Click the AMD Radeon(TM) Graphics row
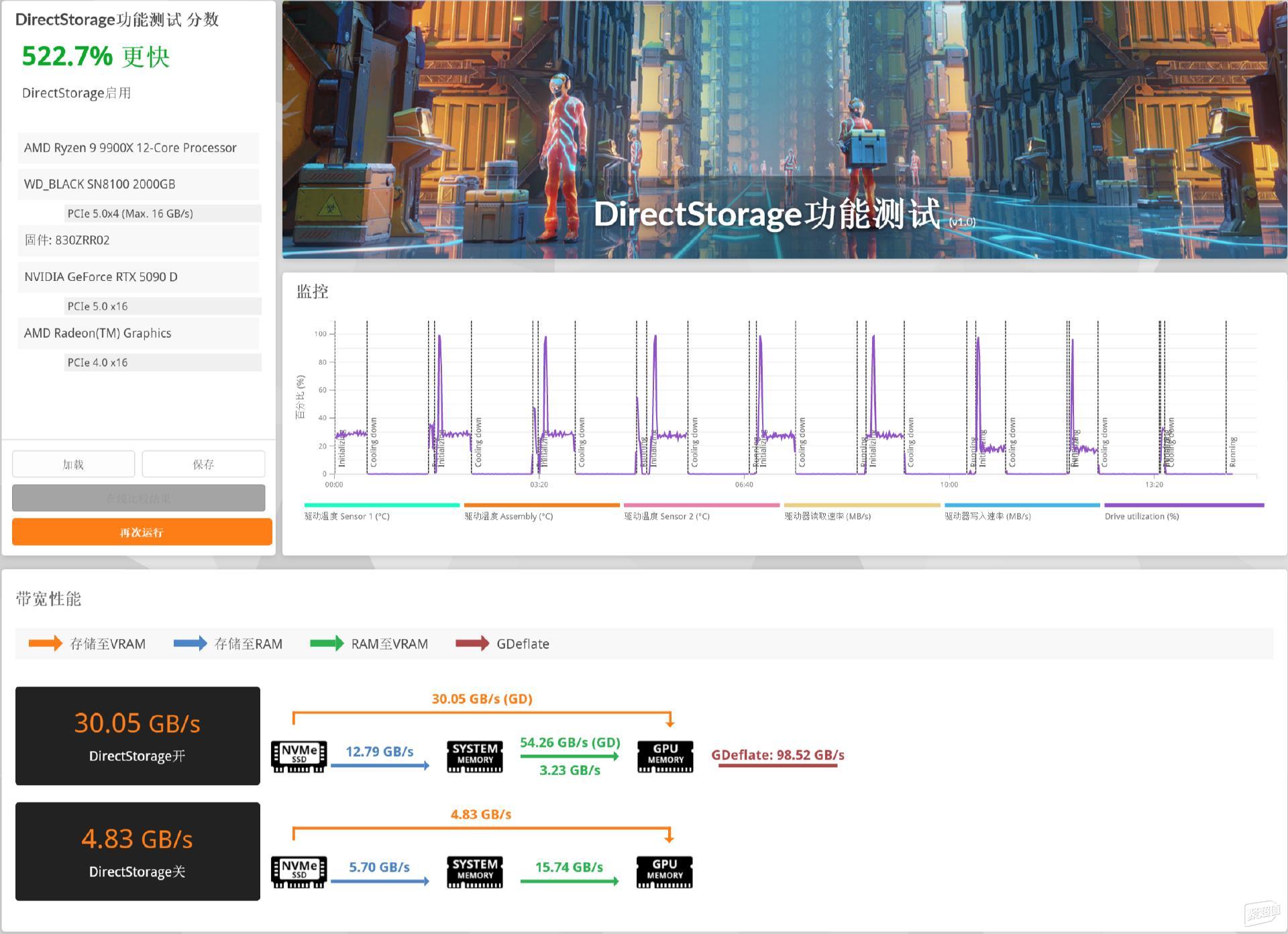 (138, 333)
